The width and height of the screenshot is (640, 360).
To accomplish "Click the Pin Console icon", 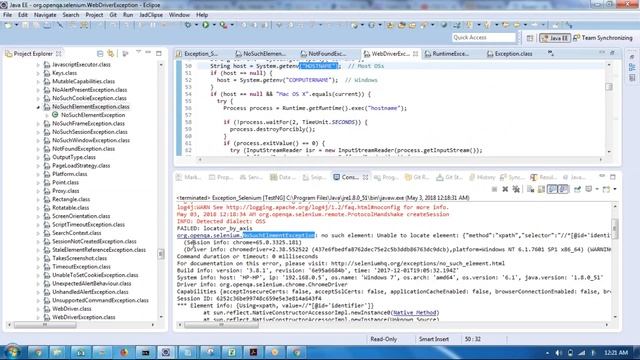I will pos(577,189).
